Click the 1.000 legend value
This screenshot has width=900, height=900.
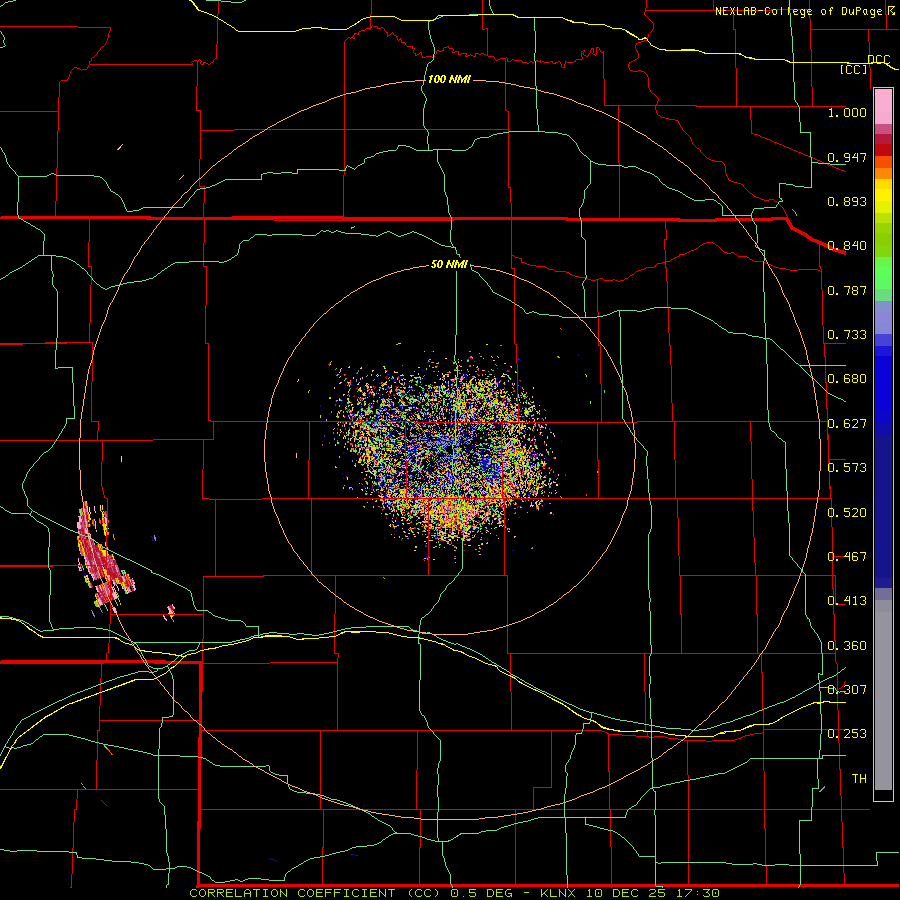[x=847, y=112]
